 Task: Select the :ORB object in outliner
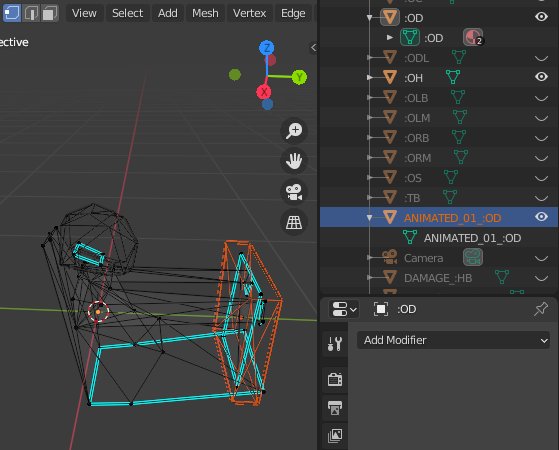tap(416, 138)
